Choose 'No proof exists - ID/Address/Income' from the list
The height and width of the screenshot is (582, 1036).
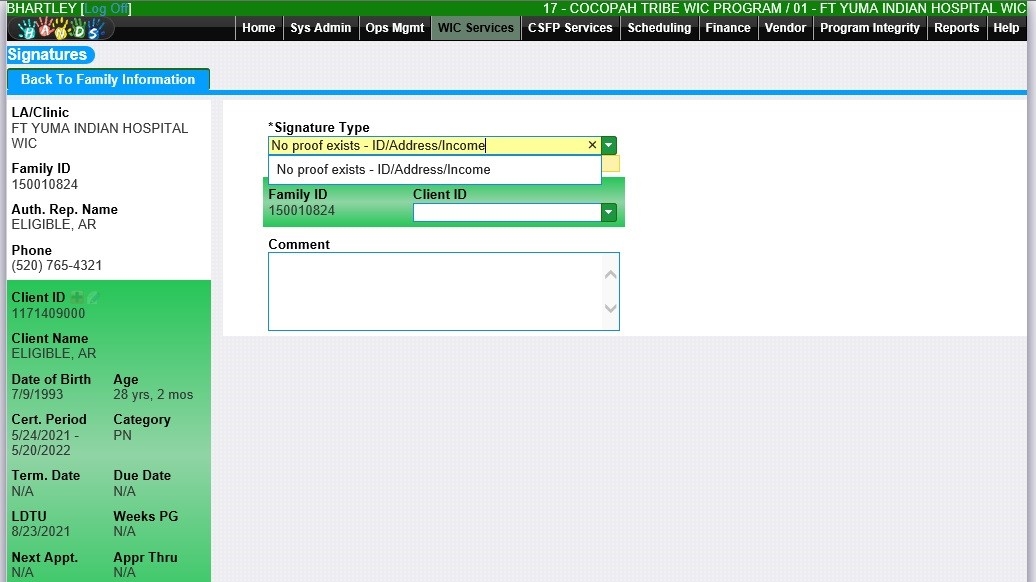point(383,170)
